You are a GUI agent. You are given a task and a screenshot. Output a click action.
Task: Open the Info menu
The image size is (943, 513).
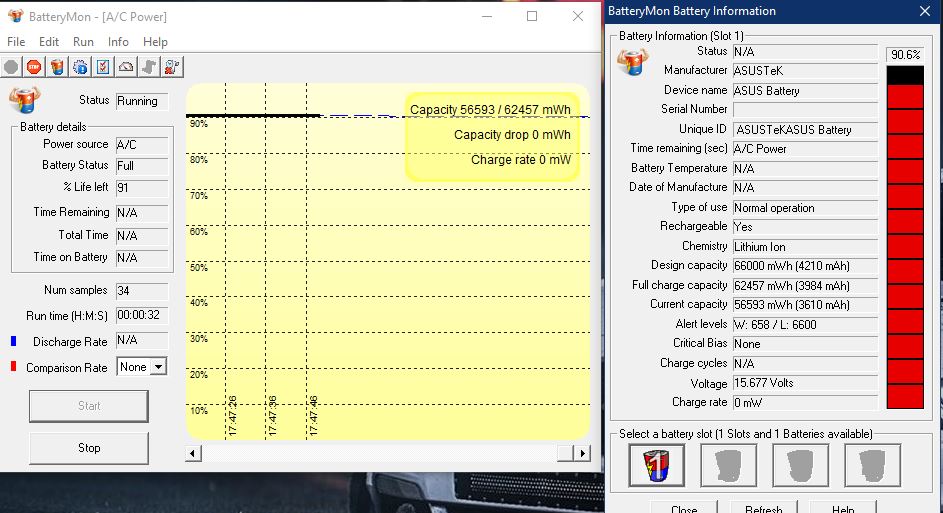click(118, 41)
